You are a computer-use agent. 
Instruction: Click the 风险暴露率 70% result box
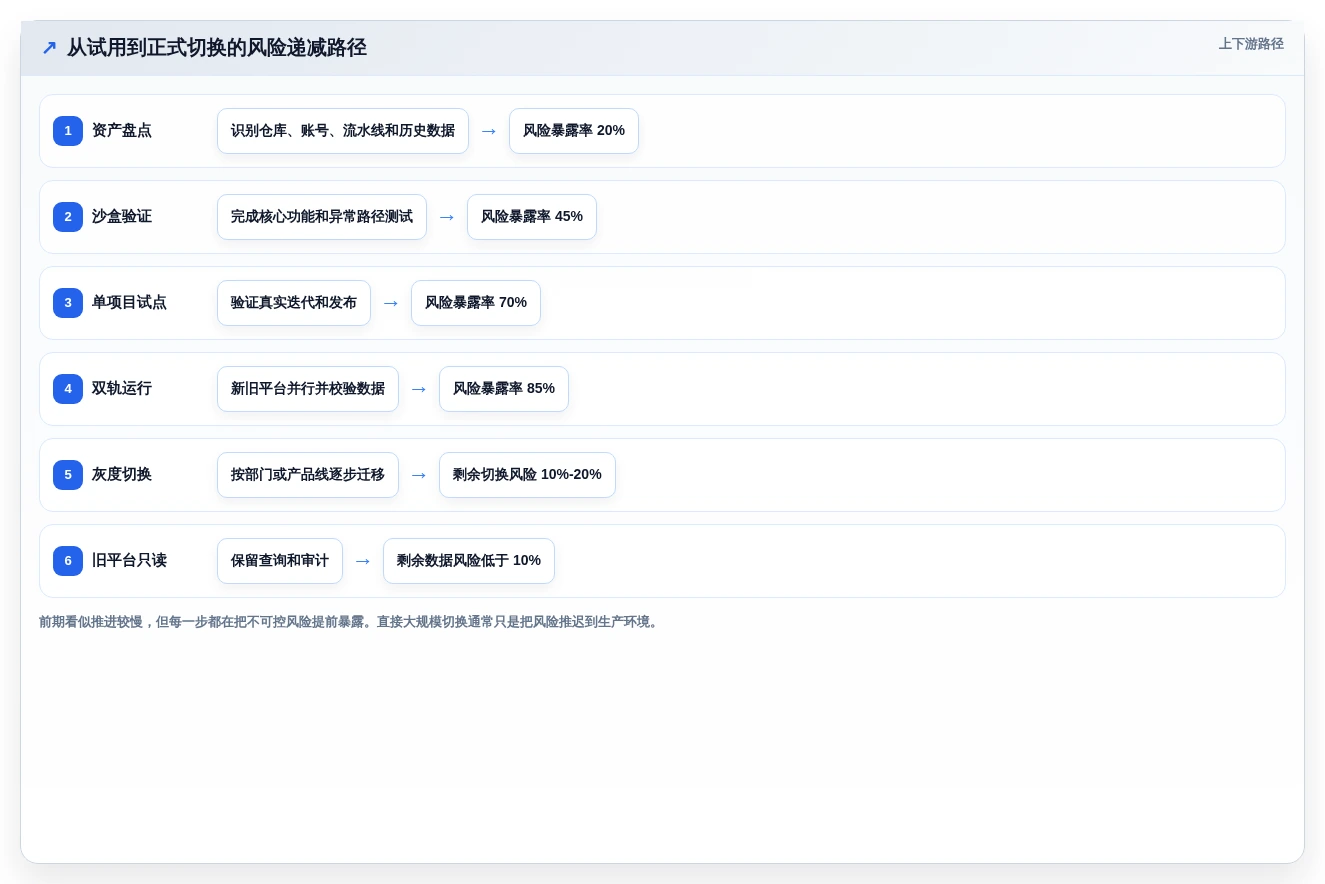[476, 303]
